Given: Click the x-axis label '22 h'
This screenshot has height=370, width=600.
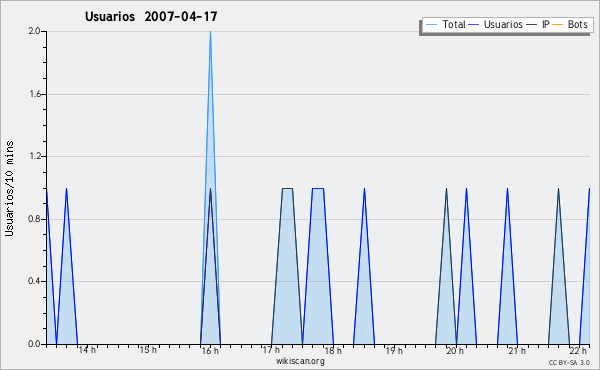Looking at the screenshot, I should (578, 351).
